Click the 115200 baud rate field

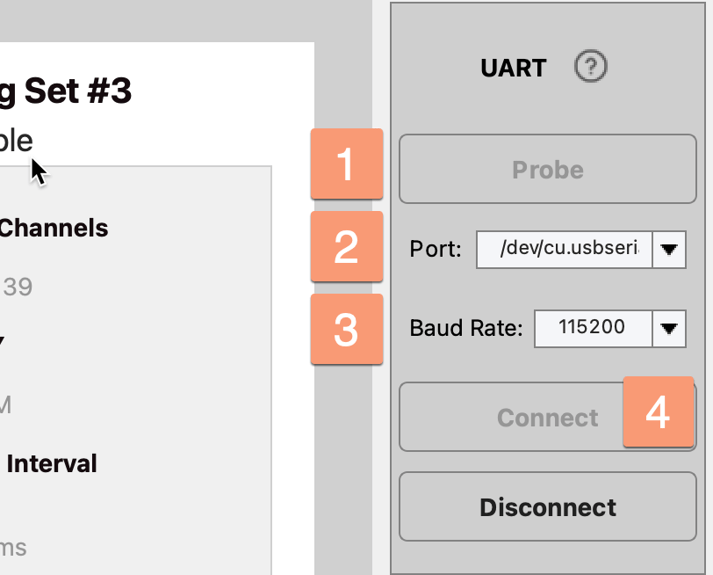point(592,327)
